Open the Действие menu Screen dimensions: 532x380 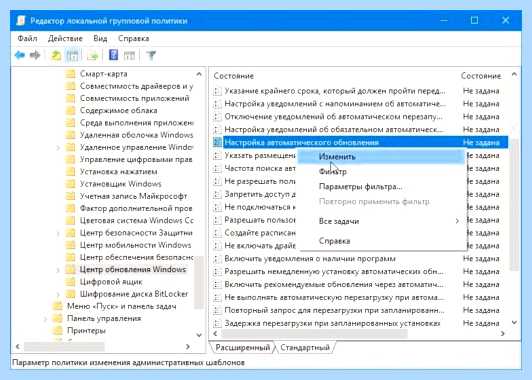[x=65, y=38]
